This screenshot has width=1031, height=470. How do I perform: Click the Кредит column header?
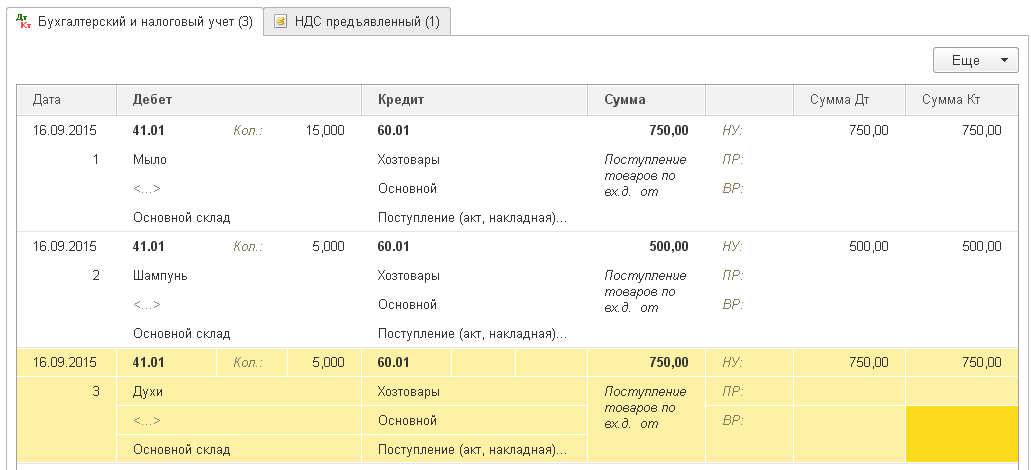(x=400, y=100)
